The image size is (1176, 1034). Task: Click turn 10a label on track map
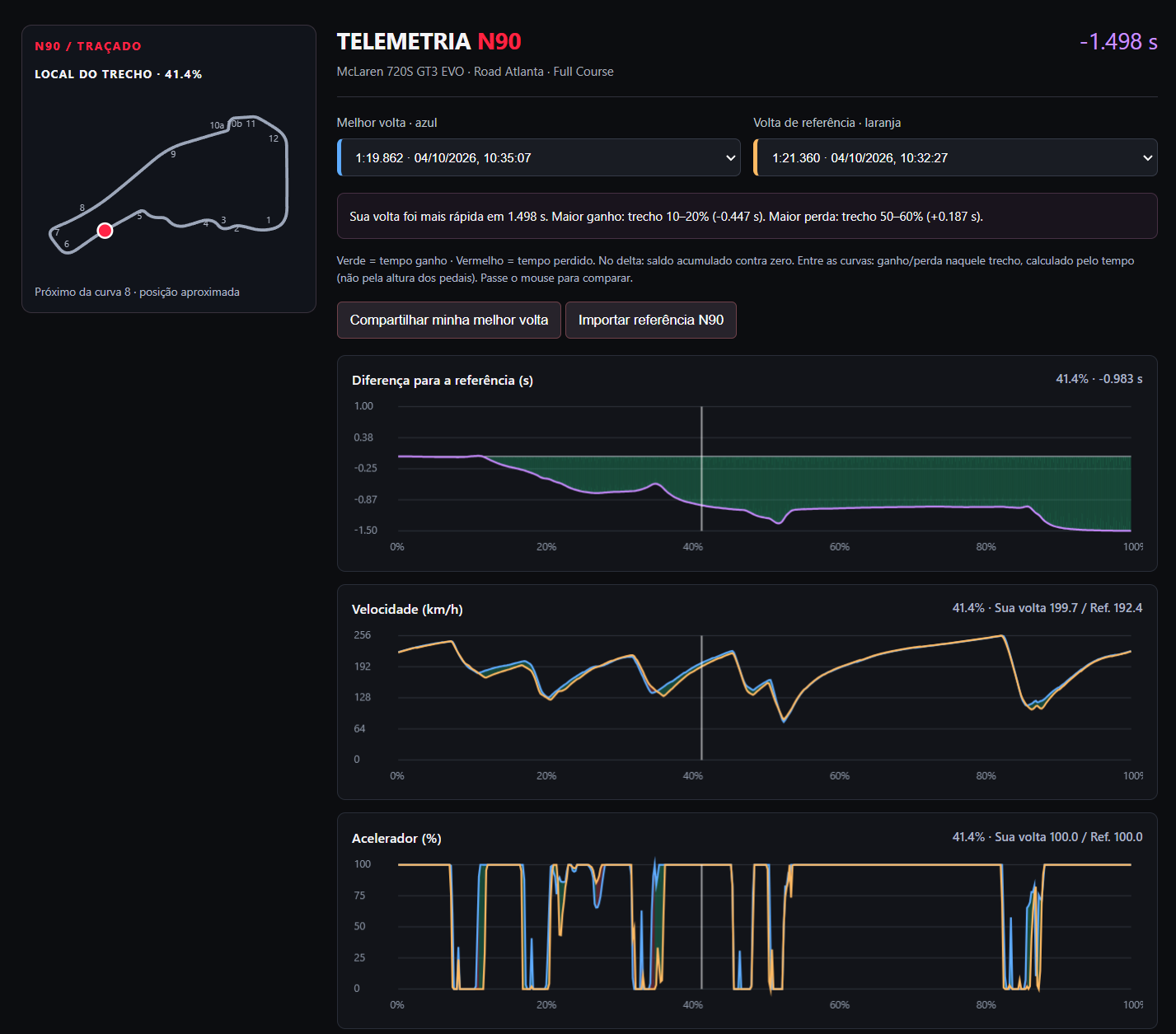click(217, 125)
